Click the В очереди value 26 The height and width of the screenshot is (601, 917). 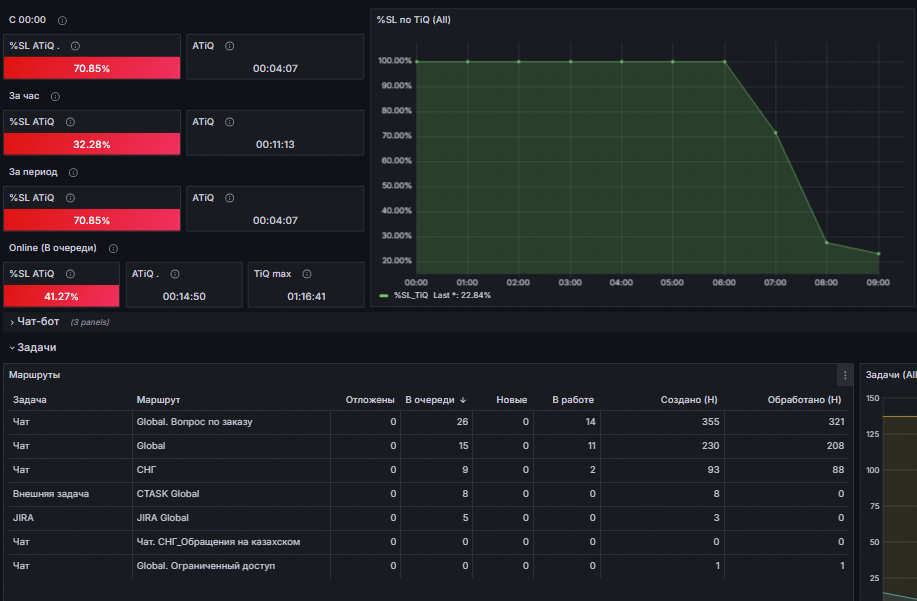(462, 422)
